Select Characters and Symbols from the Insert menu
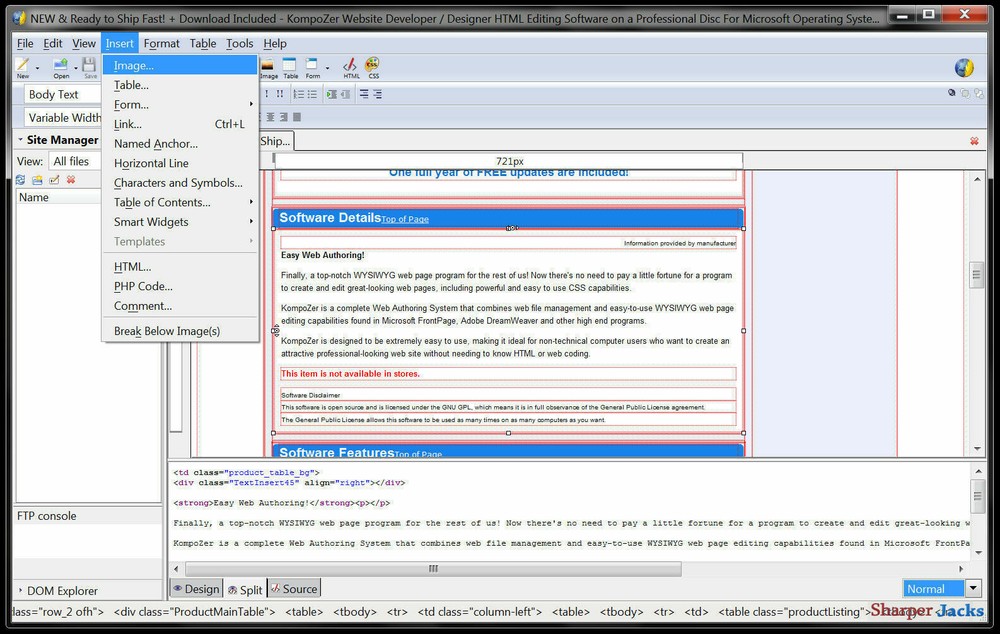 pyautogui.click(x=178, y=182)
